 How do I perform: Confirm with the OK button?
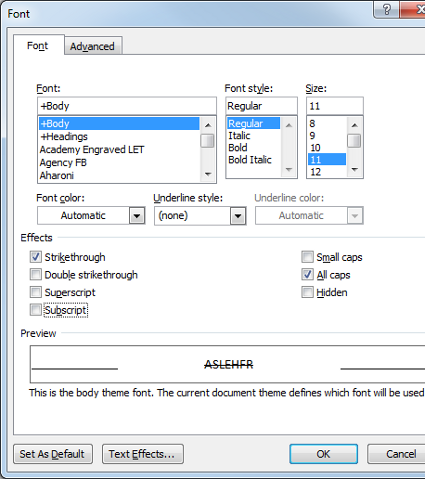[x=324, y=454]
